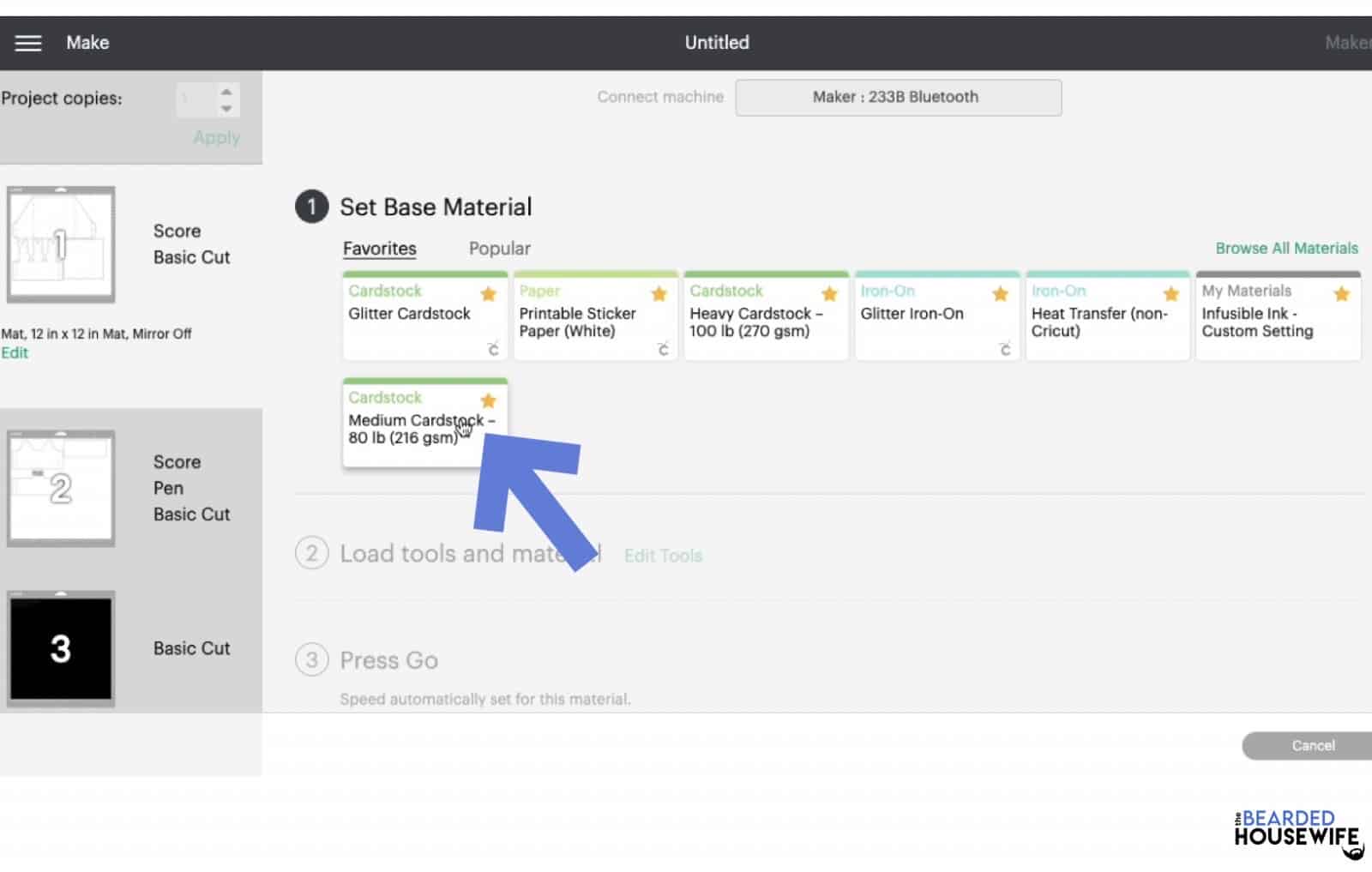Select Glitter Cardstock material

point(424,316)
